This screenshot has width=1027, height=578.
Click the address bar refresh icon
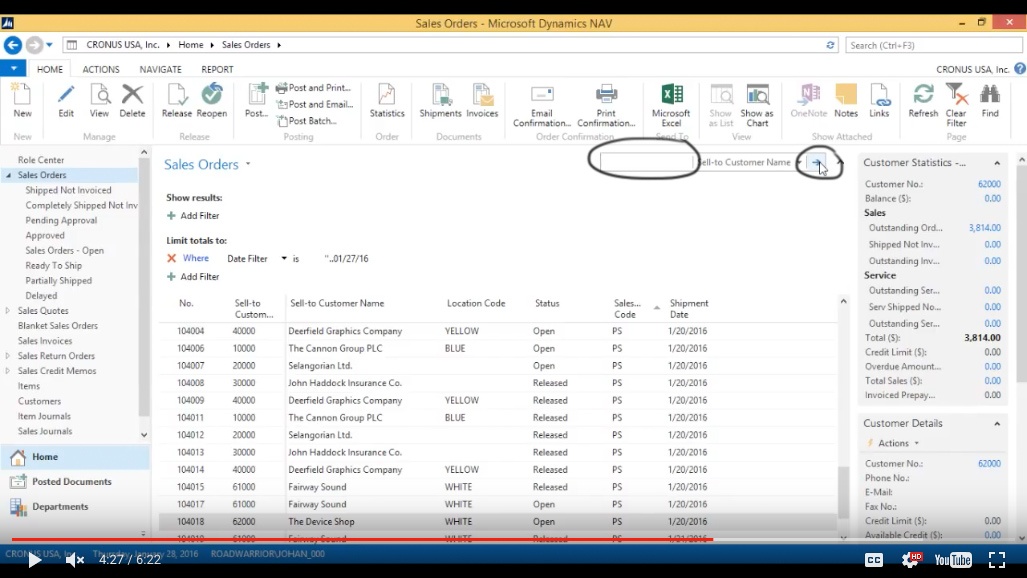tap(830, 45)
